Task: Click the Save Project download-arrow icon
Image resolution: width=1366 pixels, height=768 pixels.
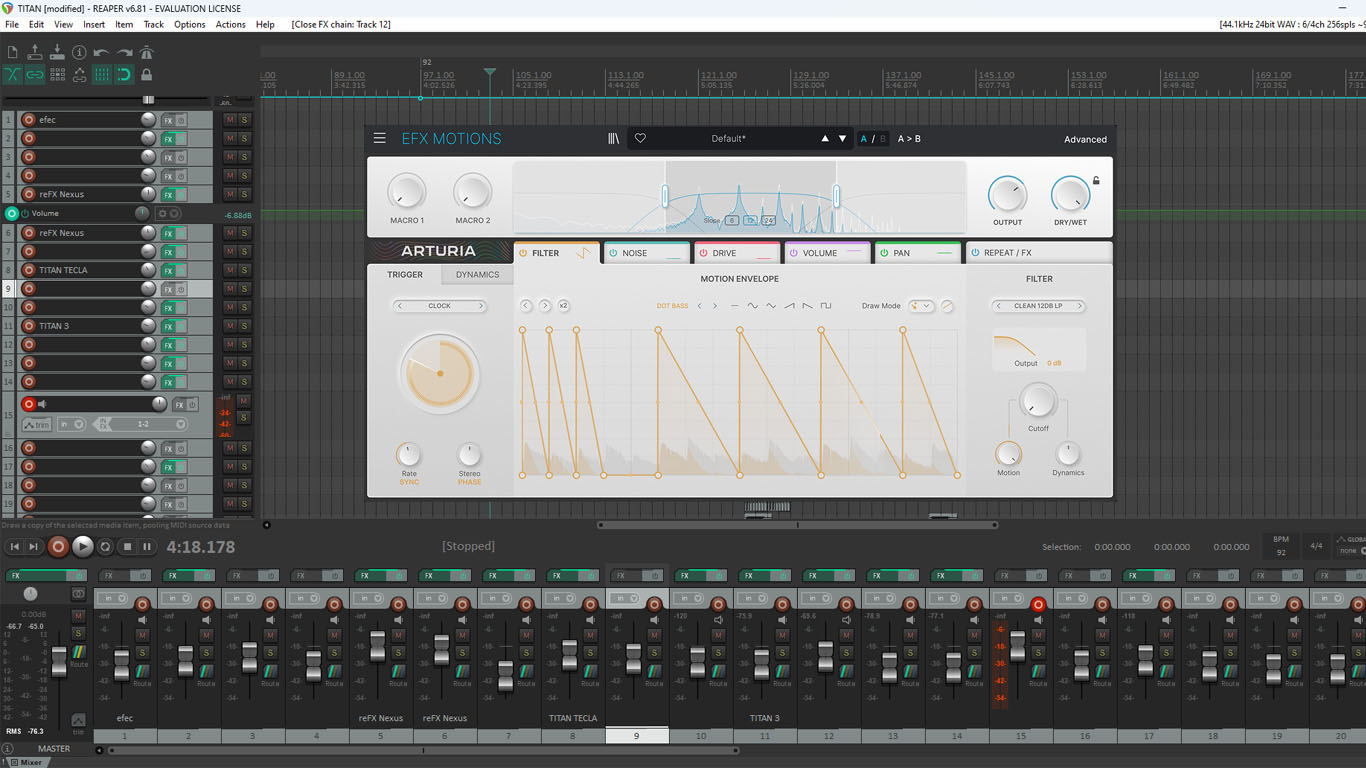Action: click(57, 52)
